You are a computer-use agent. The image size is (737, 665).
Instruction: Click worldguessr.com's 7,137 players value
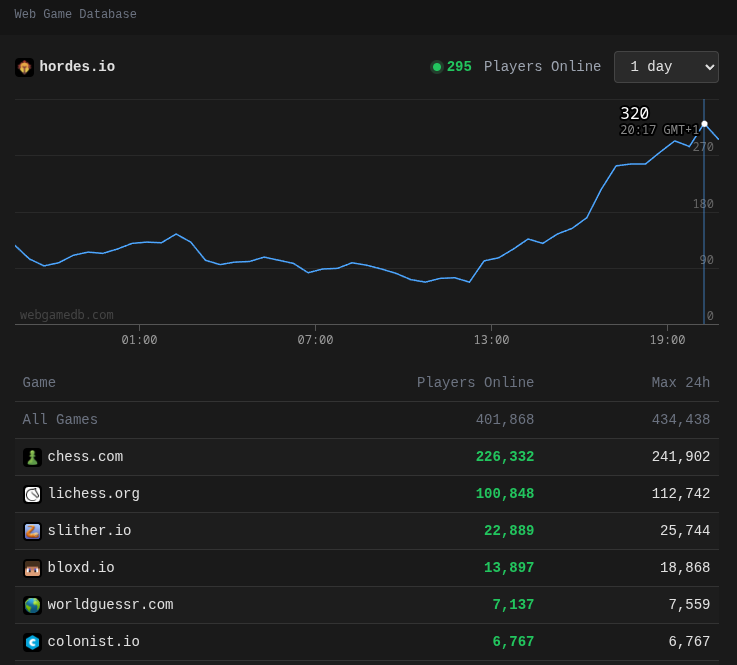(x=513, y=605)
